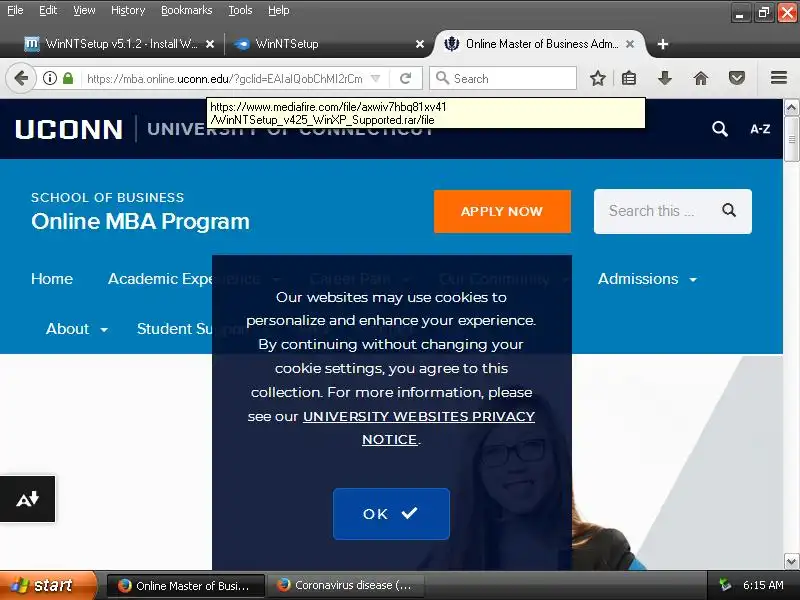
Task: Click the UCONN logo
Action: [x=69, y=129]
